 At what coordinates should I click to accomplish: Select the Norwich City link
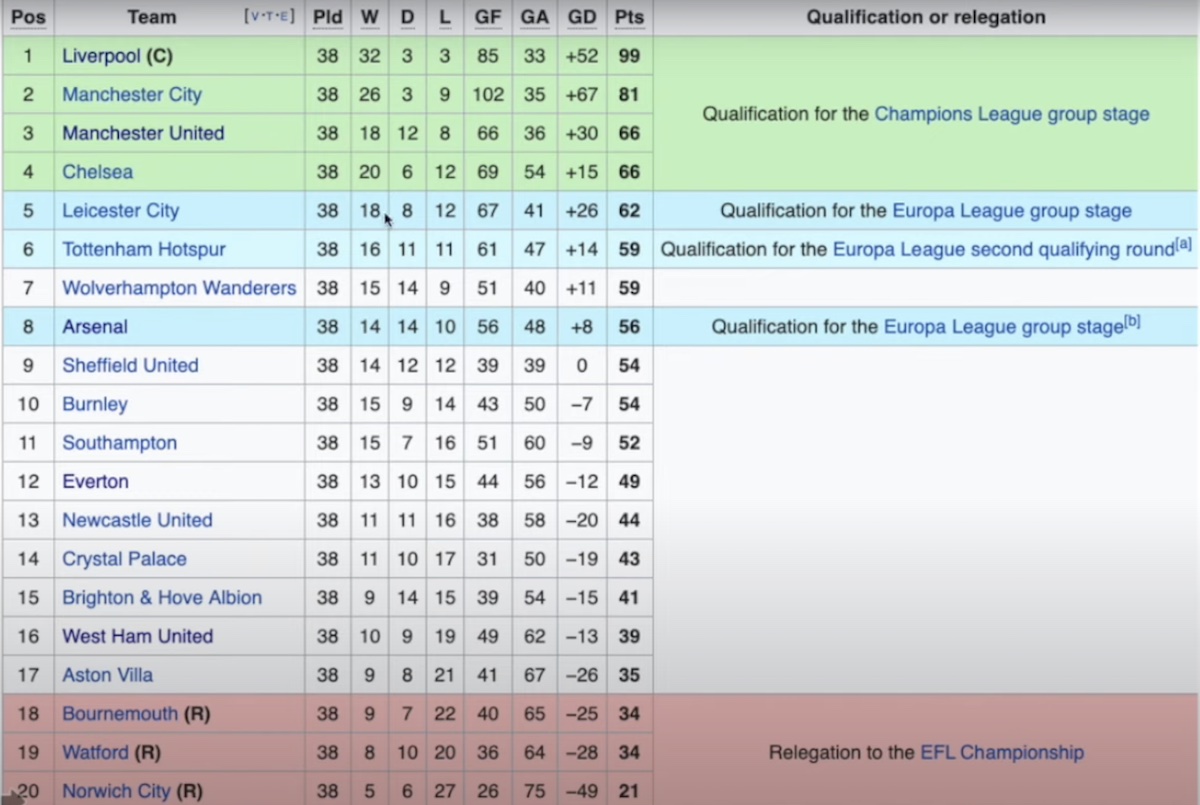coord(116,790)
